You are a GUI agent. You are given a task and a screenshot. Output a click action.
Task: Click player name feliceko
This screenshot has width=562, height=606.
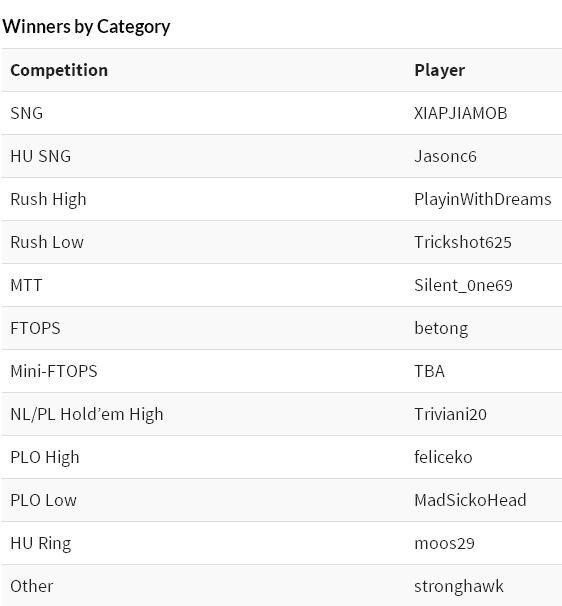pyautogui.click(x=443, y=457)
